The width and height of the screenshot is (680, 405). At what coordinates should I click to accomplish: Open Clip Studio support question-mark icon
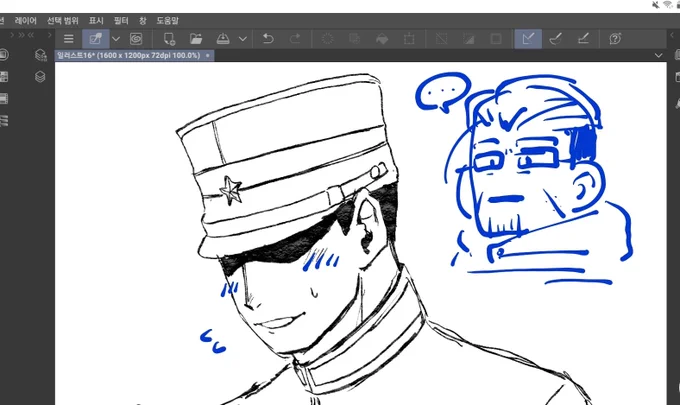[x=615, y=39]
